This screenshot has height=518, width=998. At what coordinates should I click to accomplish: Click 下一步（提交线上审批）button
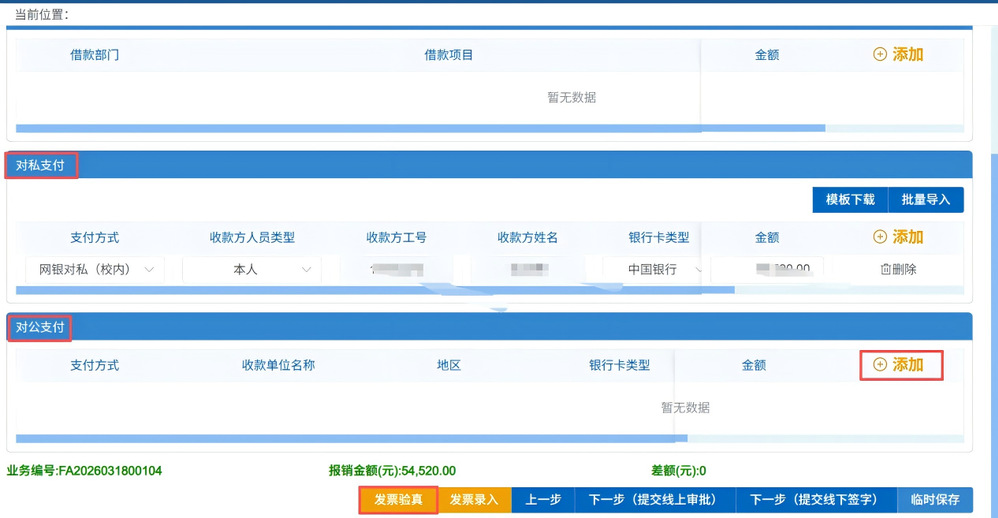point(654,499)
